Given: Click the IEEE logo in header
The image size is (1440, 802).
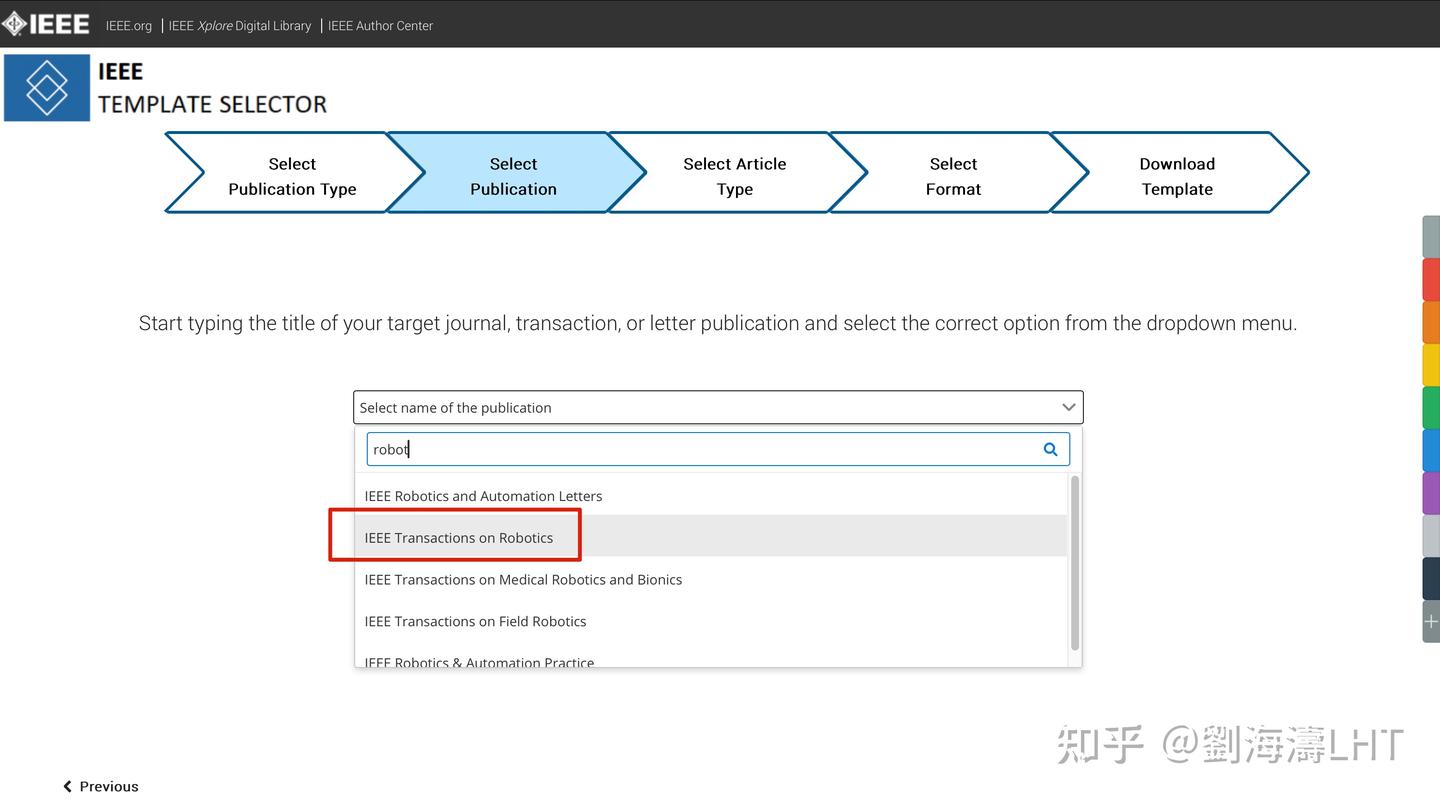Looking at the screenshot, I should click(x=46, y=24).
